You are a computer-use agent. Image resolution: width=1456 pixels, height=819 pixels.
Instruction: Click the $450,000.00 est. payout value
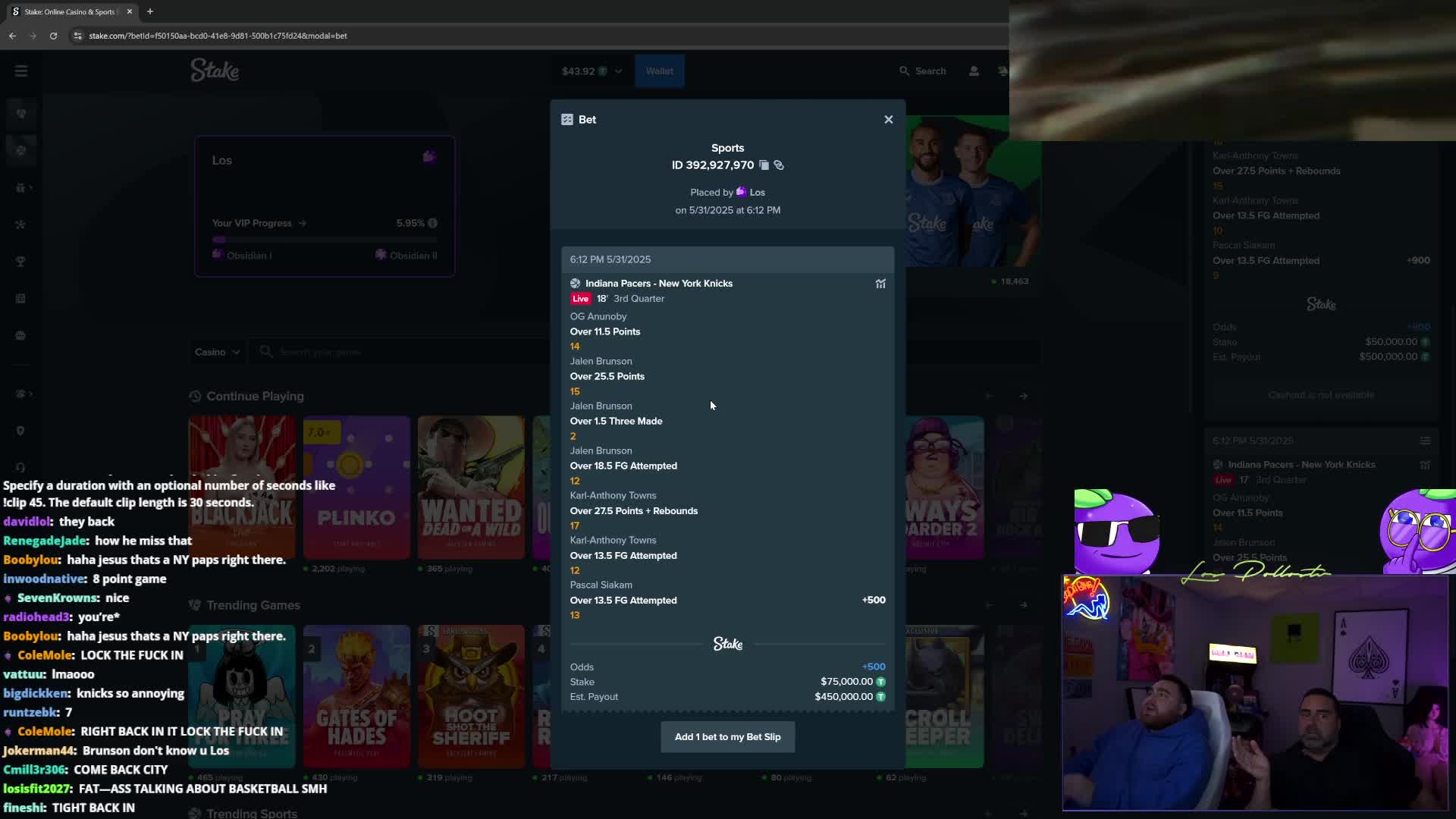843,696
